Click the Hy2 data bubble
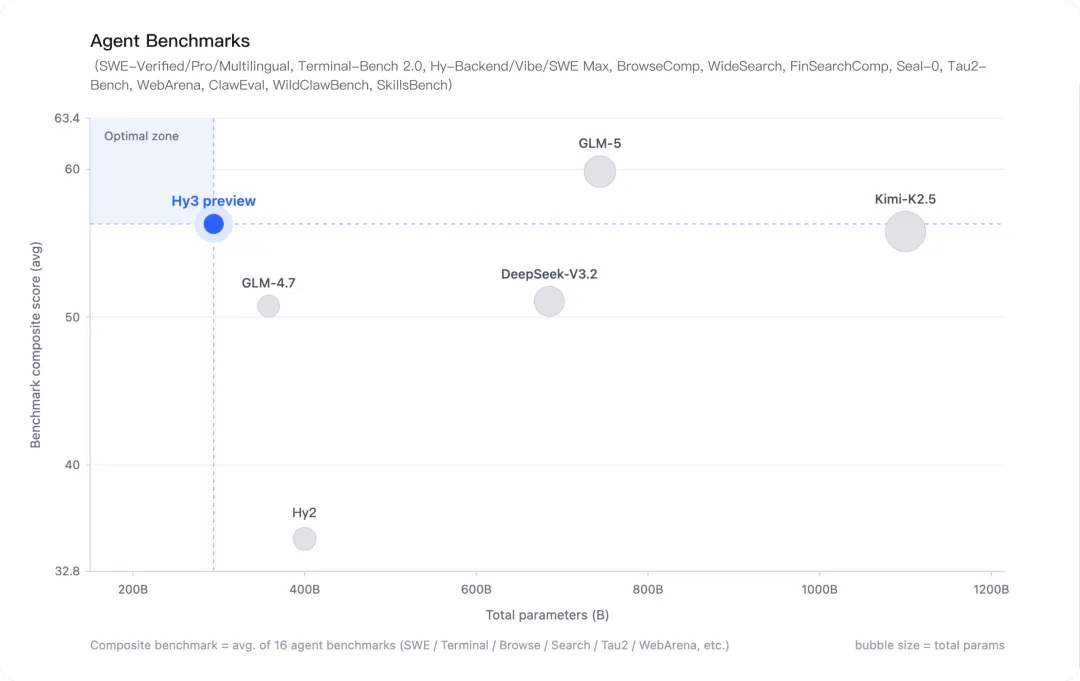 (304, 539)
